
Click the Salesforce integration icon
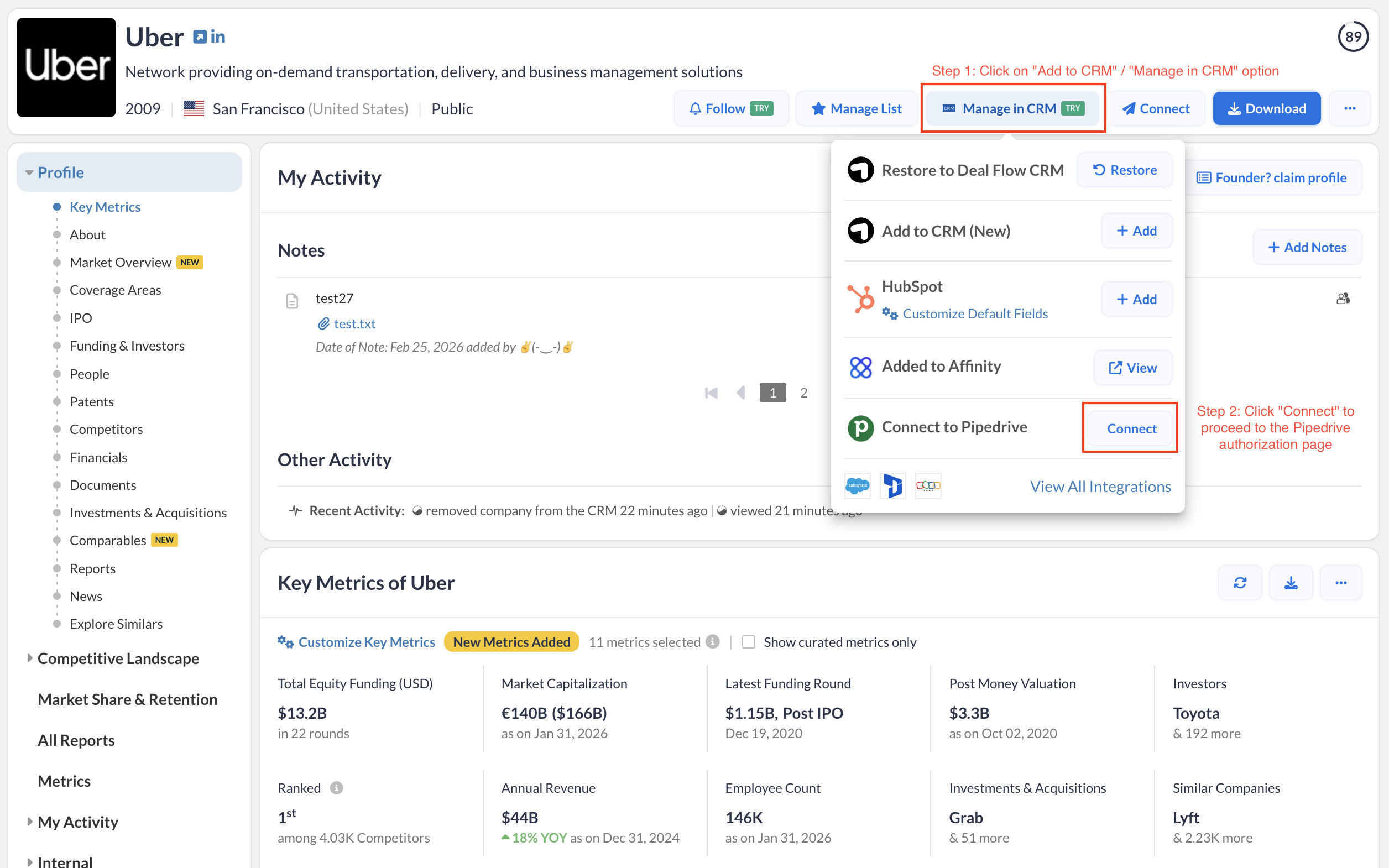click(858, 485)
